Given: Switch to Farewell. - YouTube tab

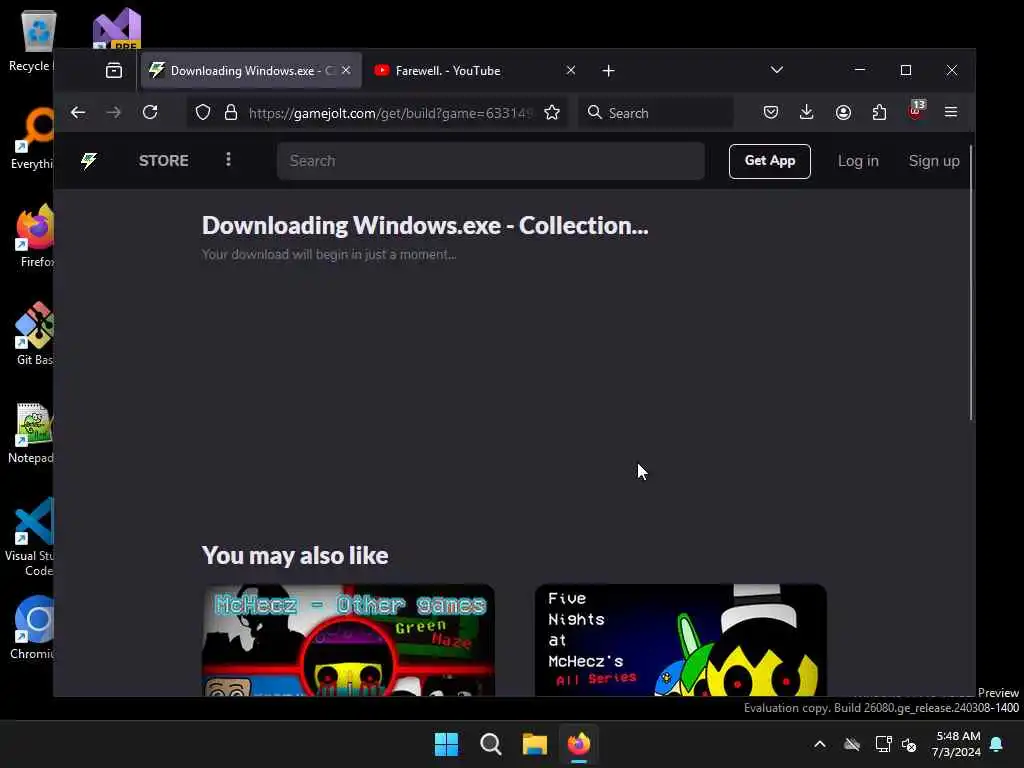Looking at the screenshot, I should tap(475, 71).
